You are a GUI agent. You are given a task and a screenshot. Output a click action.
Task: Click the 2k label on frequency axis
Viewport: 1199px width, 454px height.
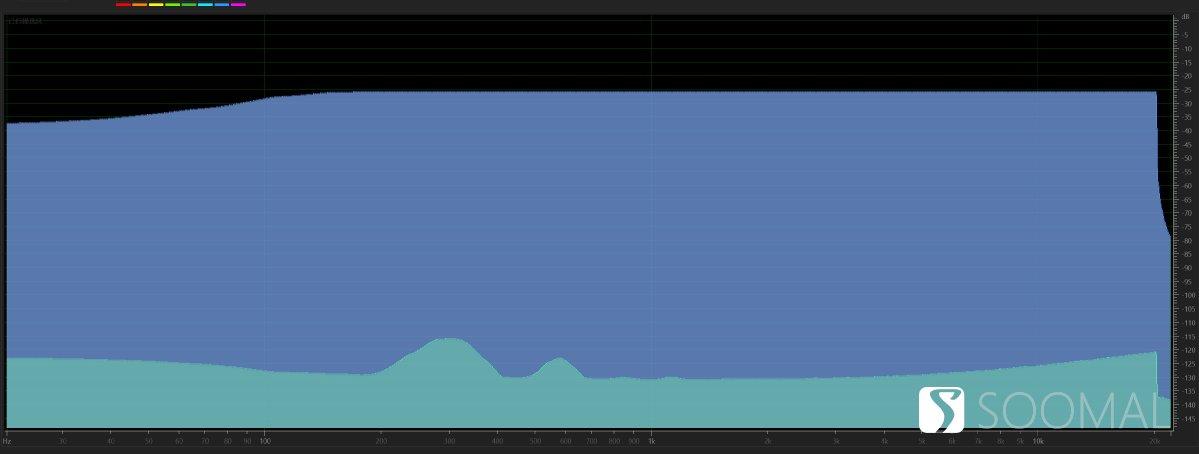tap(768, 441)
